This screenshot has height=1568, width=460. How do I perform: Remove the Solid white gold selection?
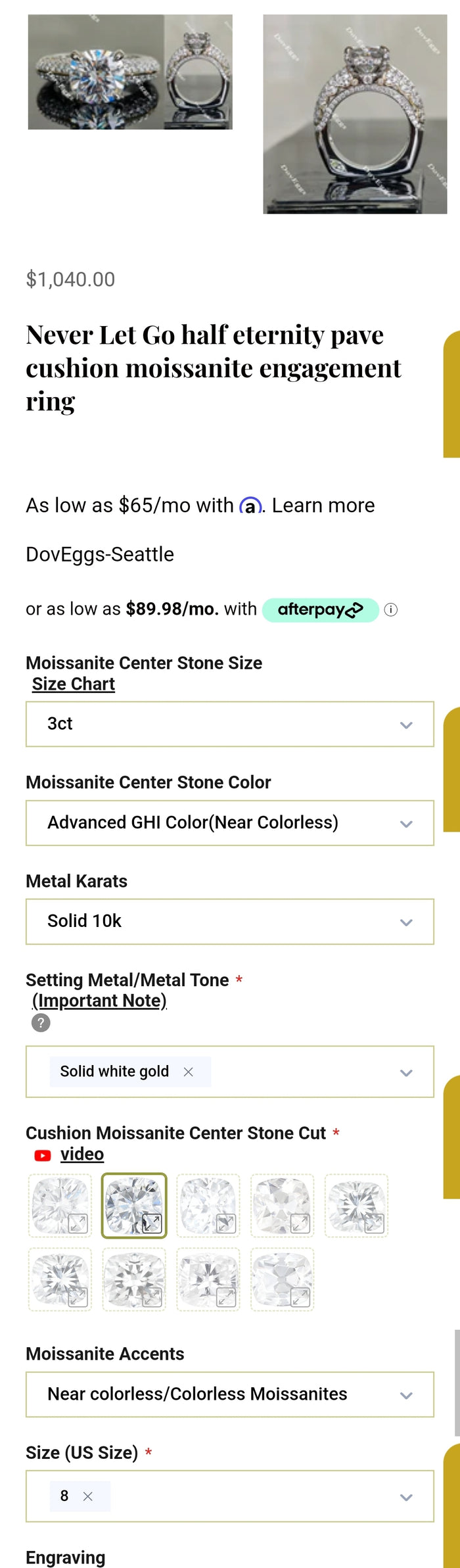(189, 1072)
